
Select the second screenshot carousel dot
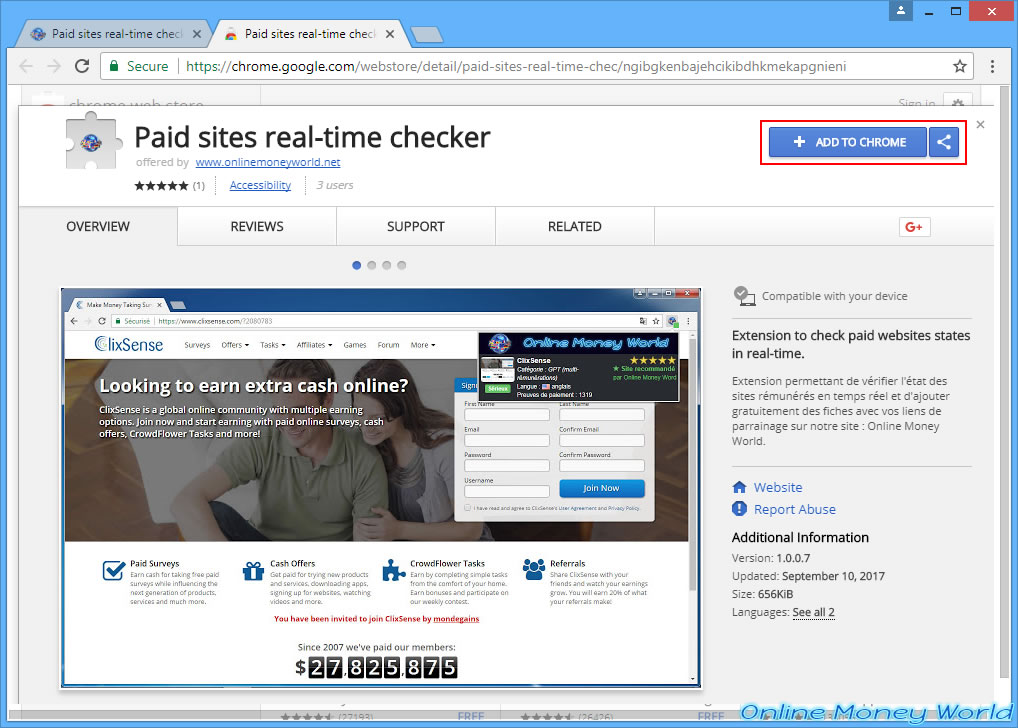pos(371,265)
